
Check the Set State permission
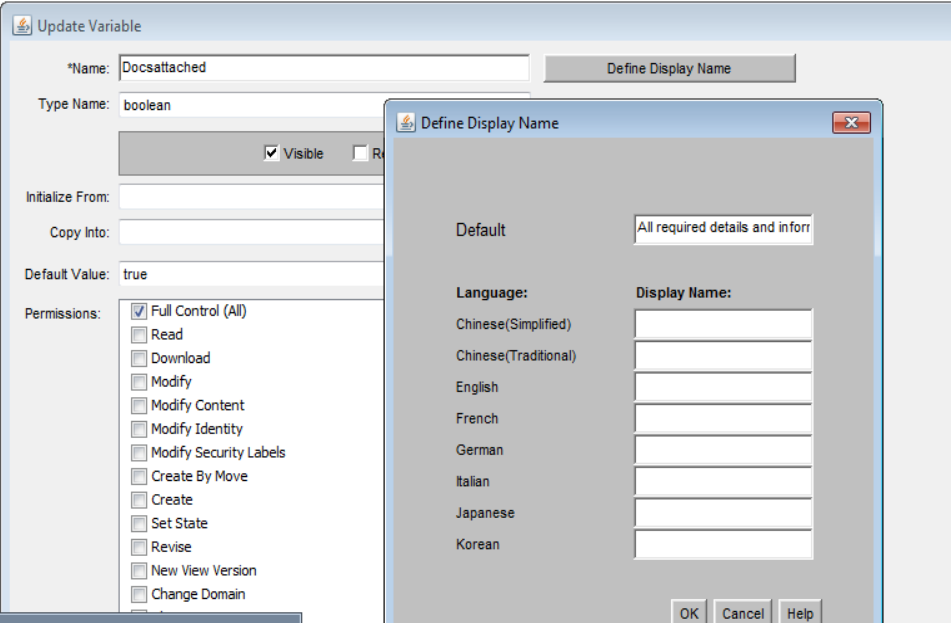coord(139,524)
